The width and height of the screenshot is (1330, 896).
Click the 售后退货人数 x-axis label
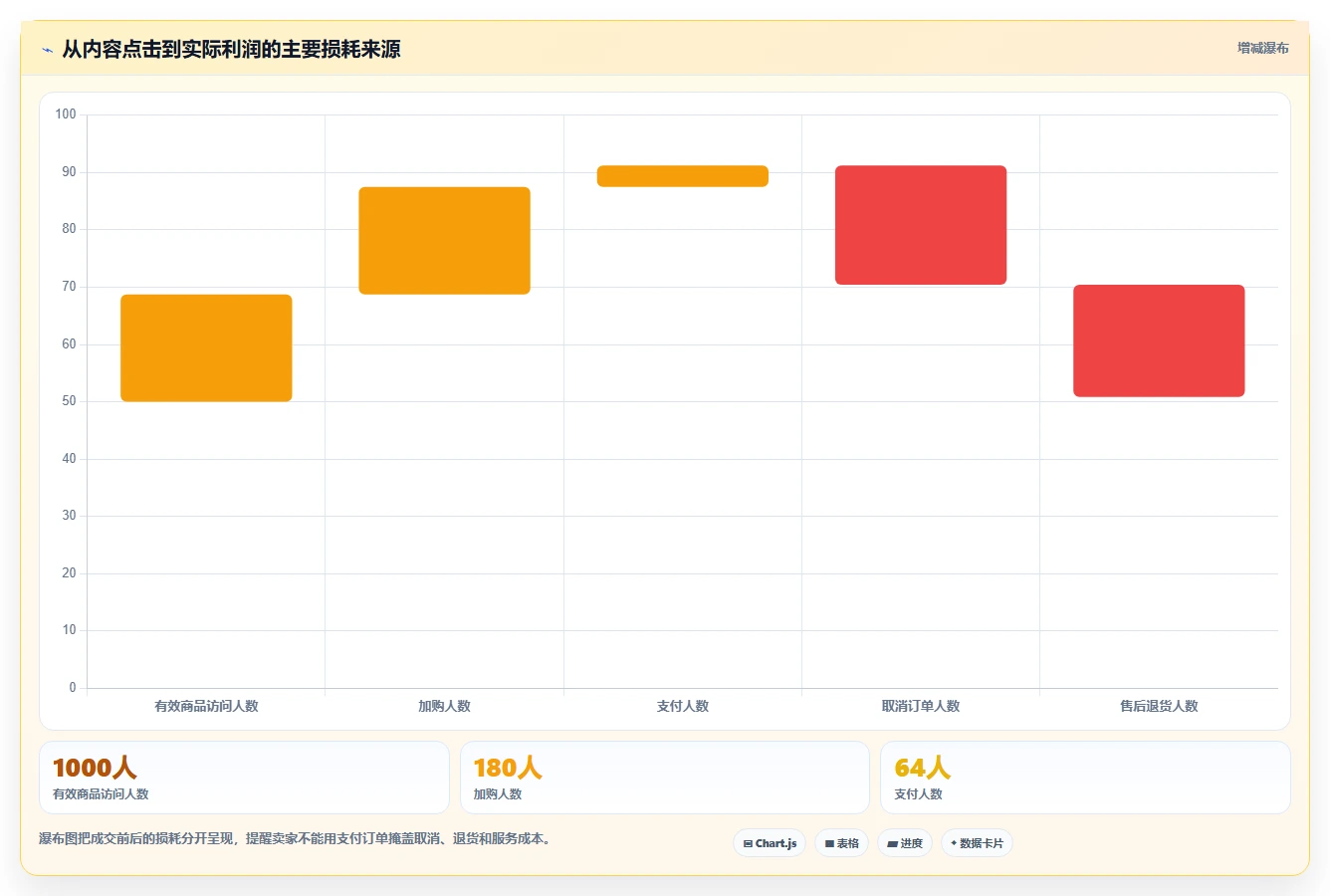1159,706
